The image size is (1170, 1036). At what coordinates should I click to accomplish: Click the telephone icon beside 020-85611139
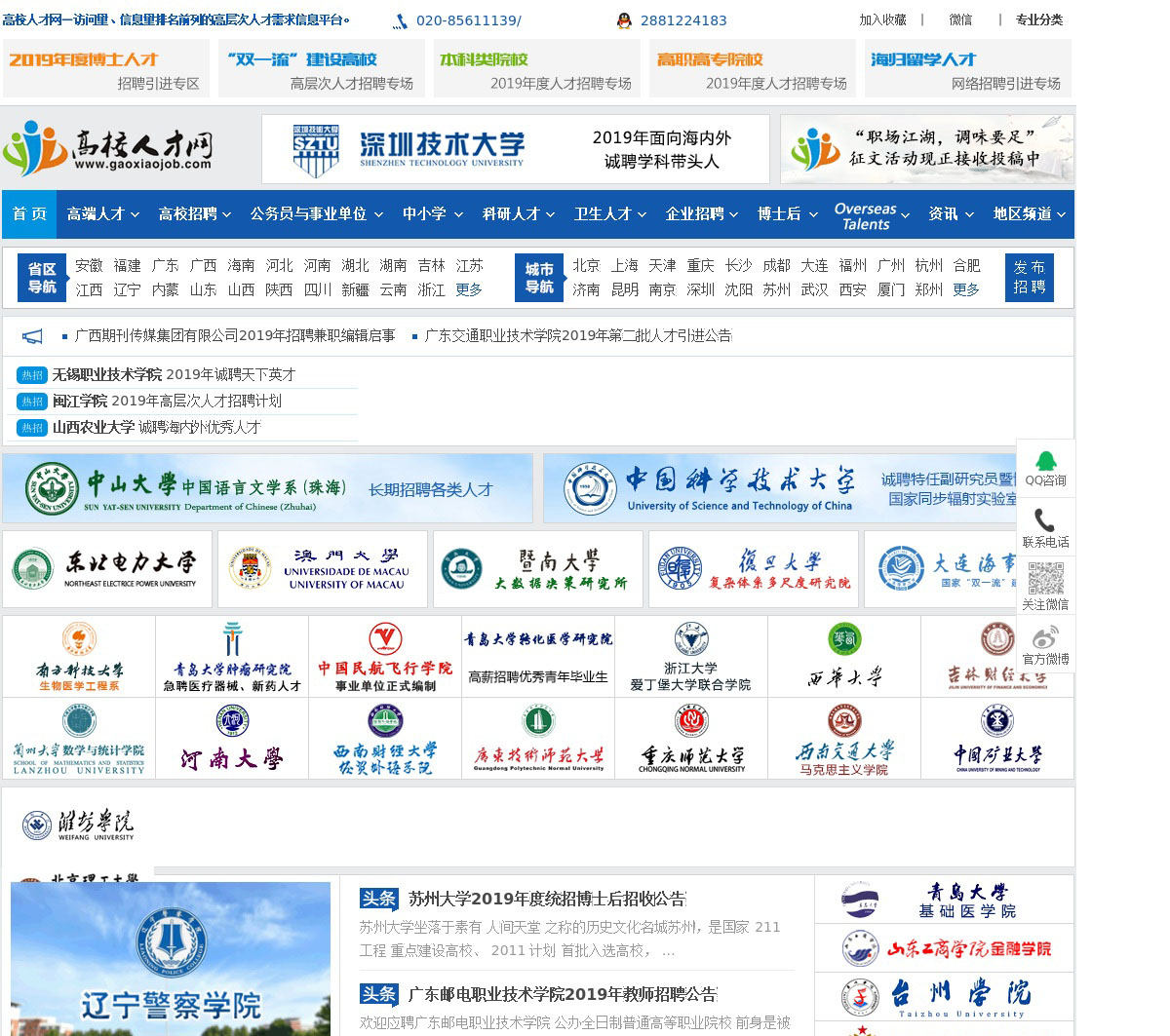401,21
